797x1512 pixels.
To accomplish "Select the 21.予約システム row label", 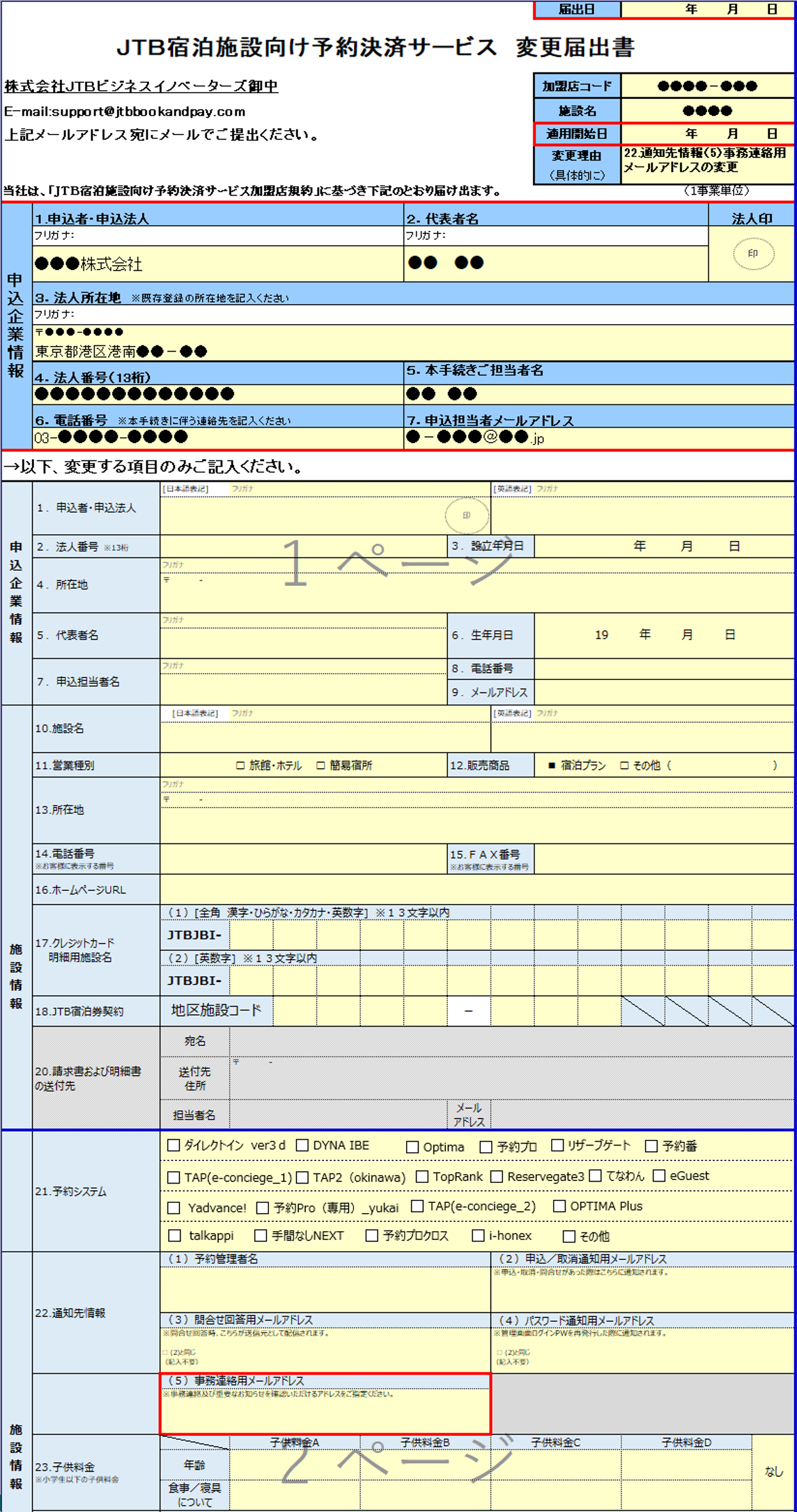I will pos(71,1192).
